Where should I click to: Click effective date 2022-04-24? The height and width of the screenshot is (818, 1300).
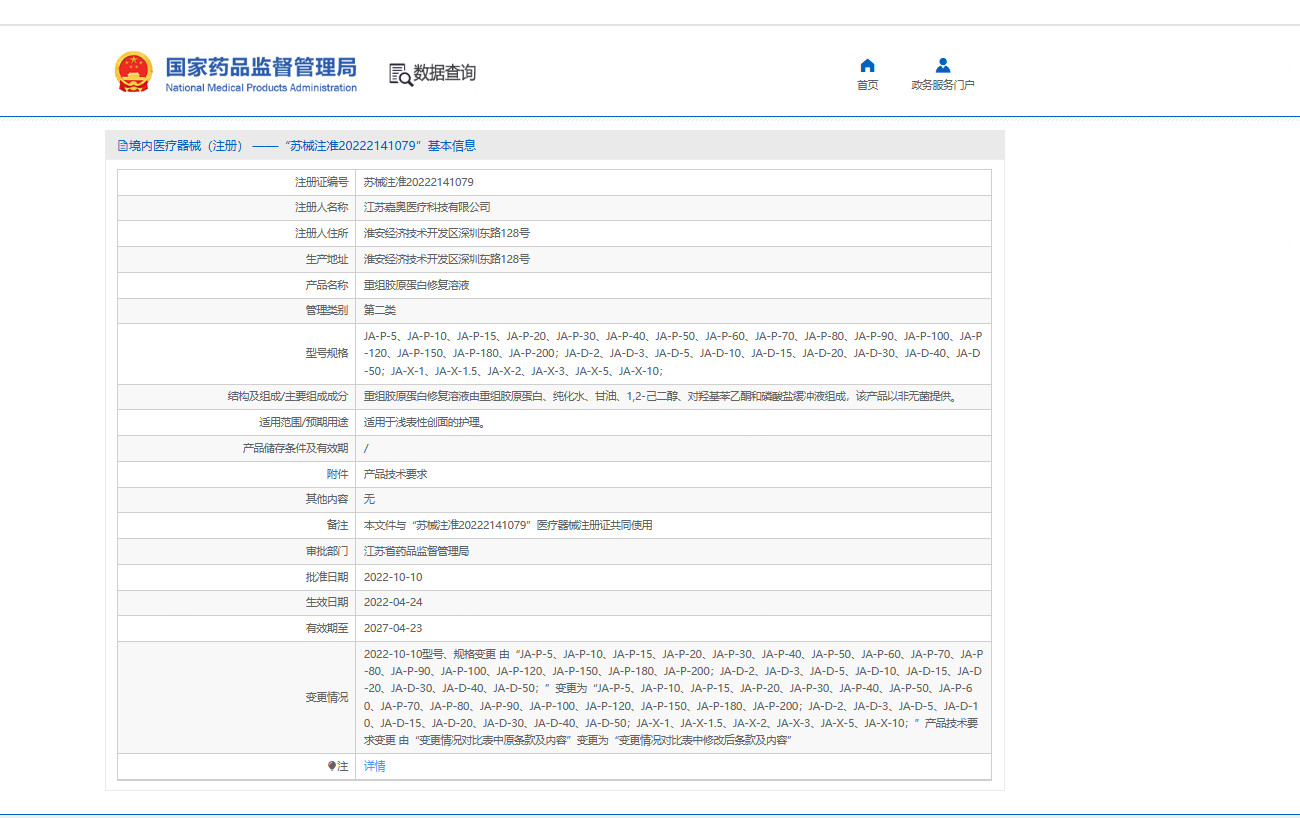pyautogui.click(x=393, y=602)
